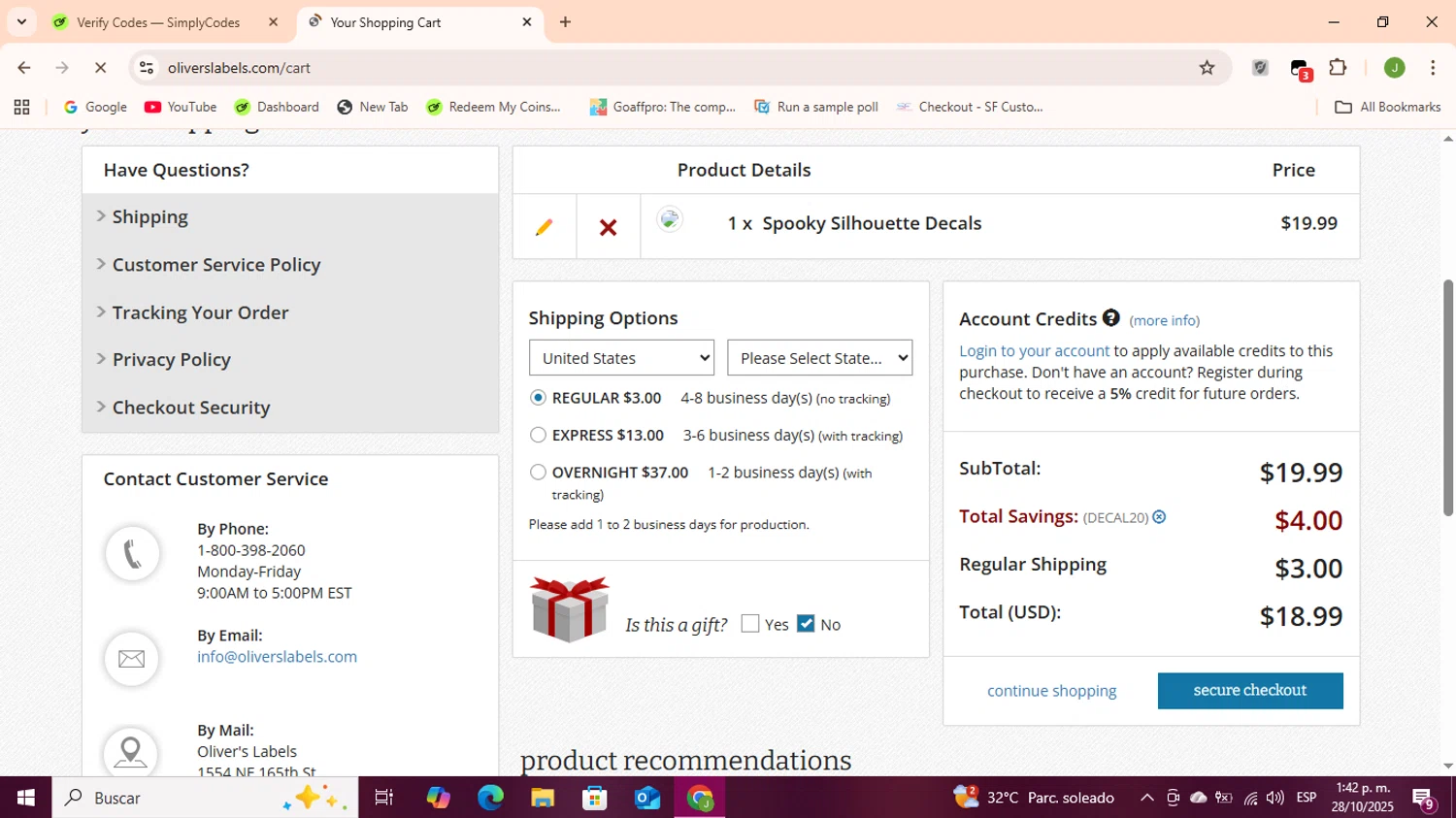Viewport: 1456px width, 818px height.
Task: Open the Spooky Silhouette Decals product thumbnail
Action: [670, 219]
